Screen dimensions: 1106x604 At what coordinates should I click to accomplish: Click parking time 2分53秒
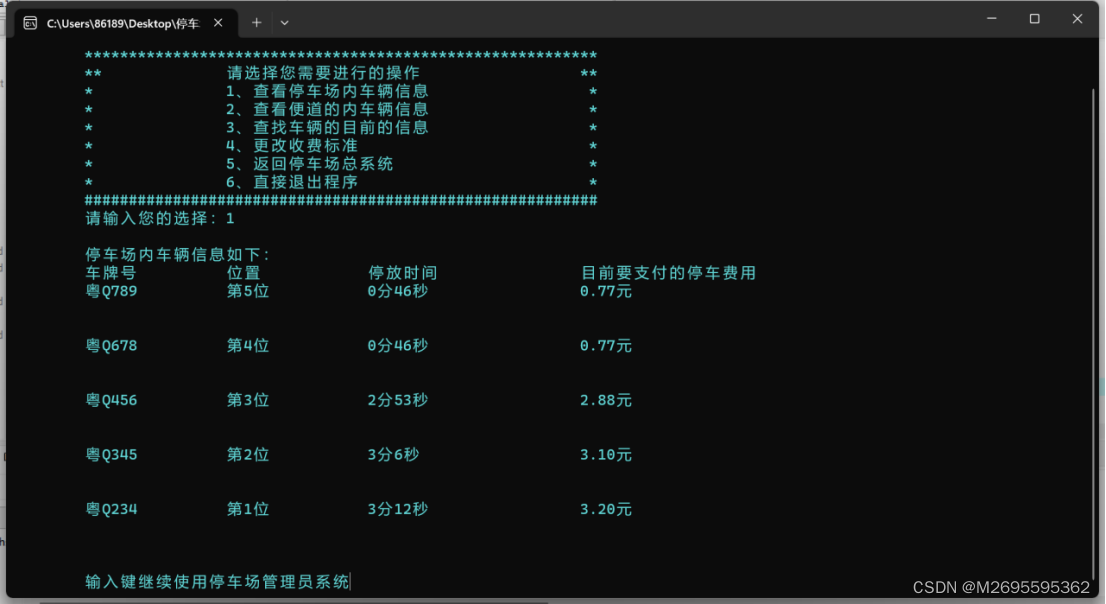pos(398,400)
